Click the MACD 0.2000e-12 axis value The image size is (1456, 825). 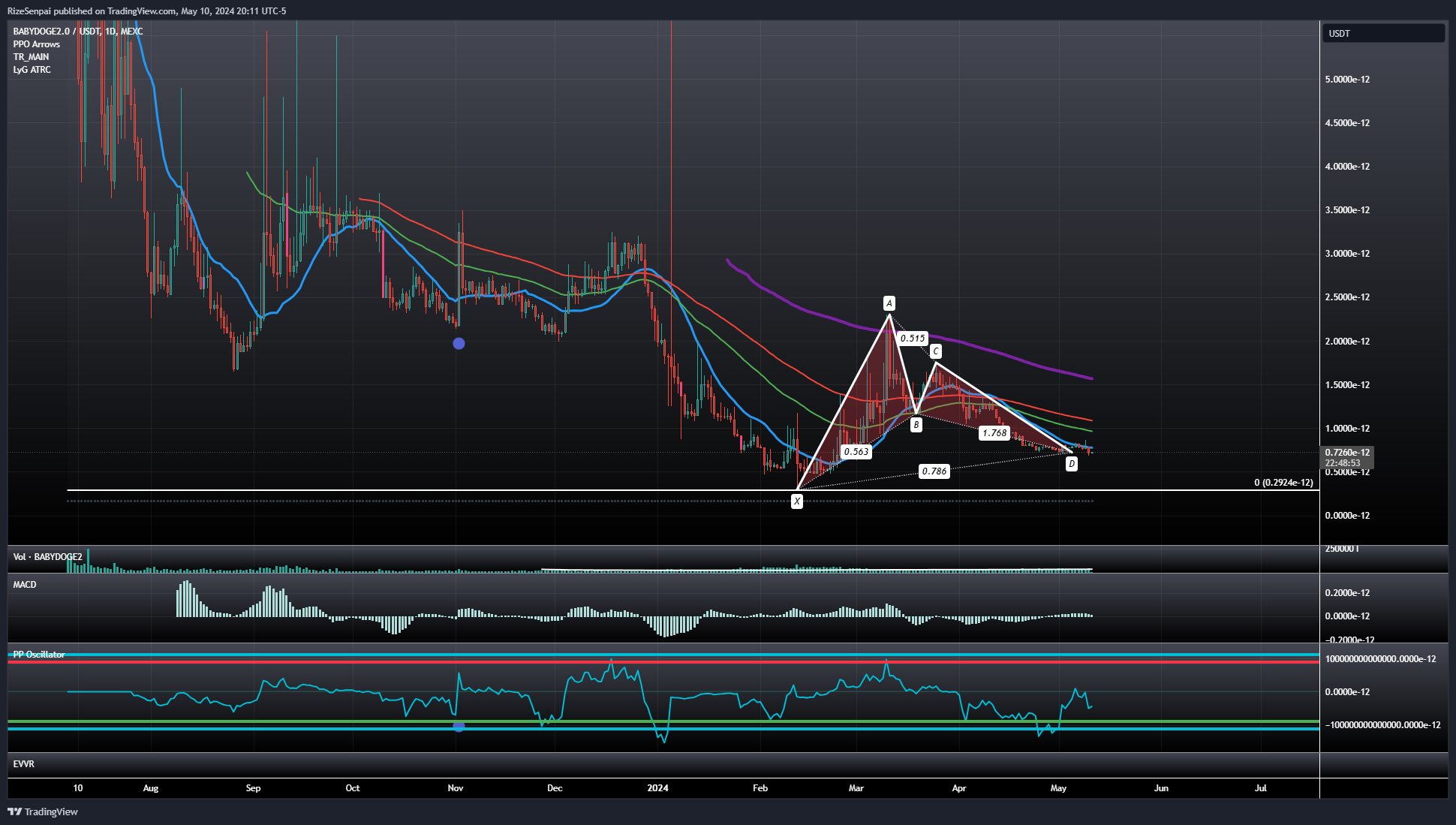(1347, 593)
